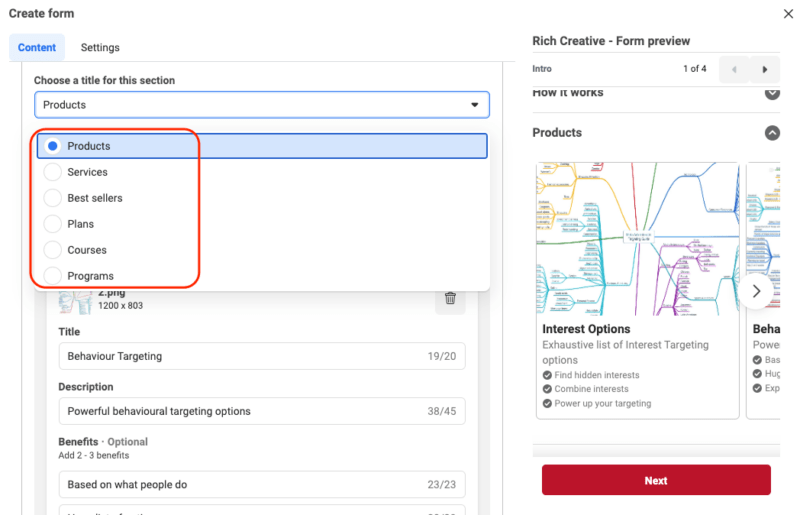800x515 pixels.
Task: Choose the Courses radio option
Action: click(x=53, y=250)
